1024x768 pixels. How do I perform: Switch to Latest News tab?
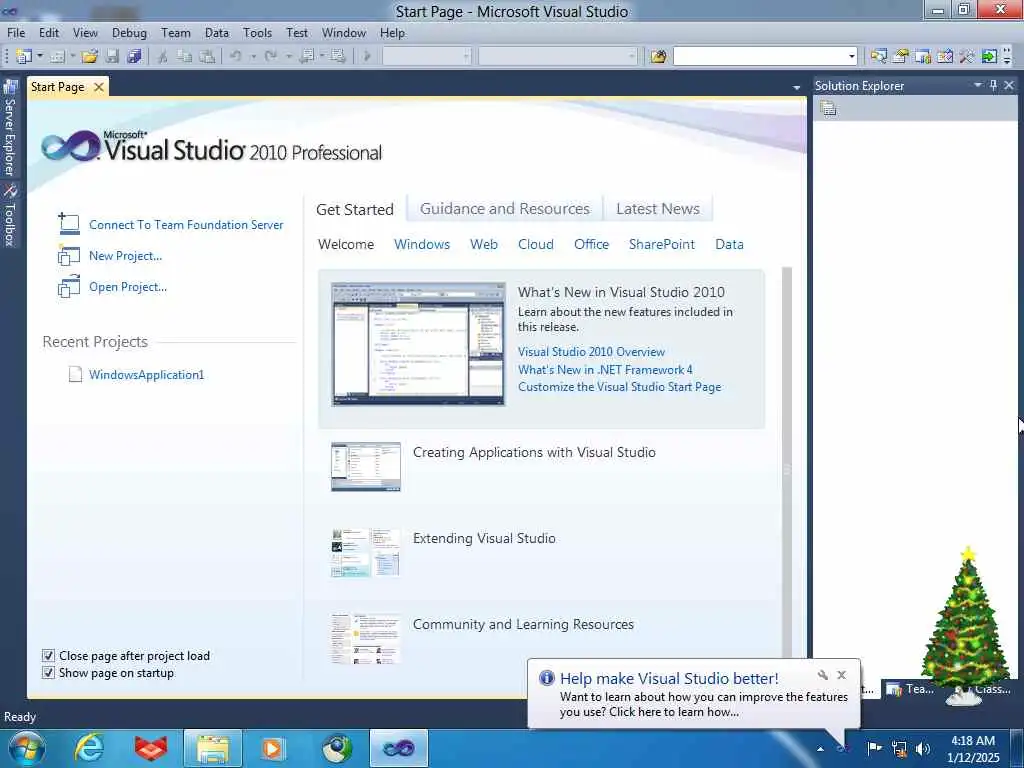[658, 208]
